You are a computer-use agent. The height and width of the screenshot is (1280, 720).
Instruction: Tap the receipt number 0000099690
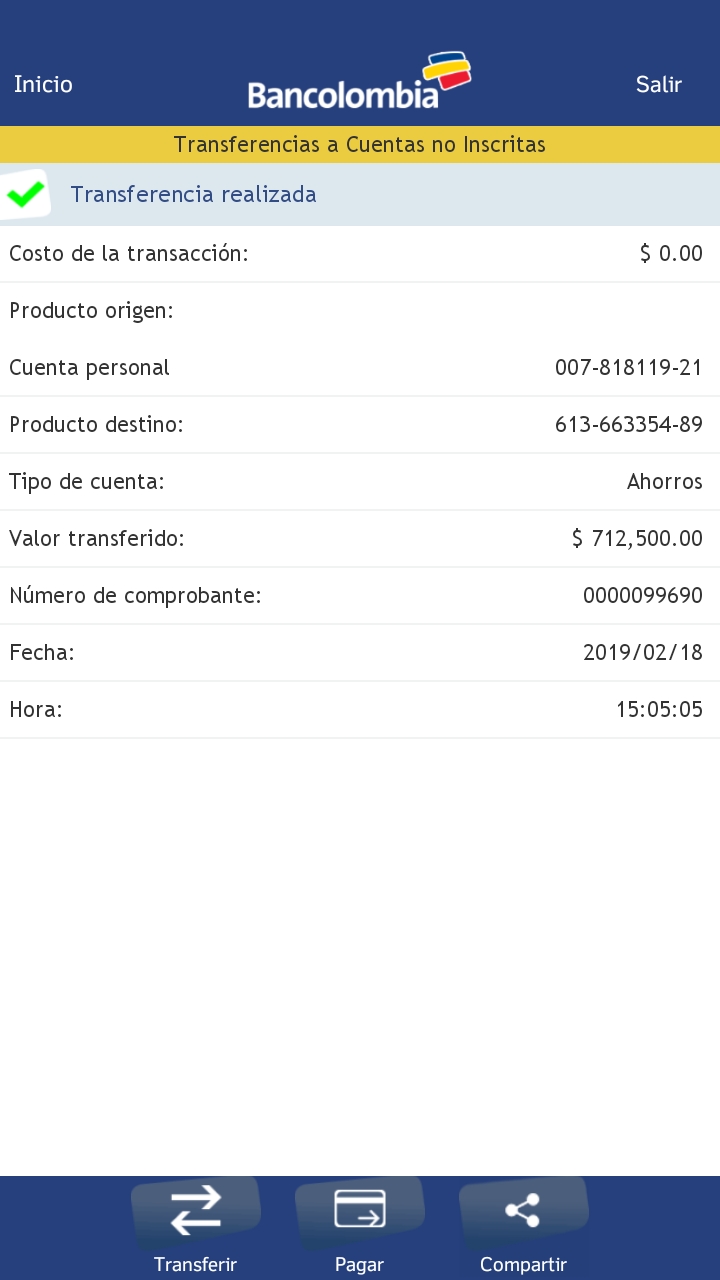(x=642, y=596)
